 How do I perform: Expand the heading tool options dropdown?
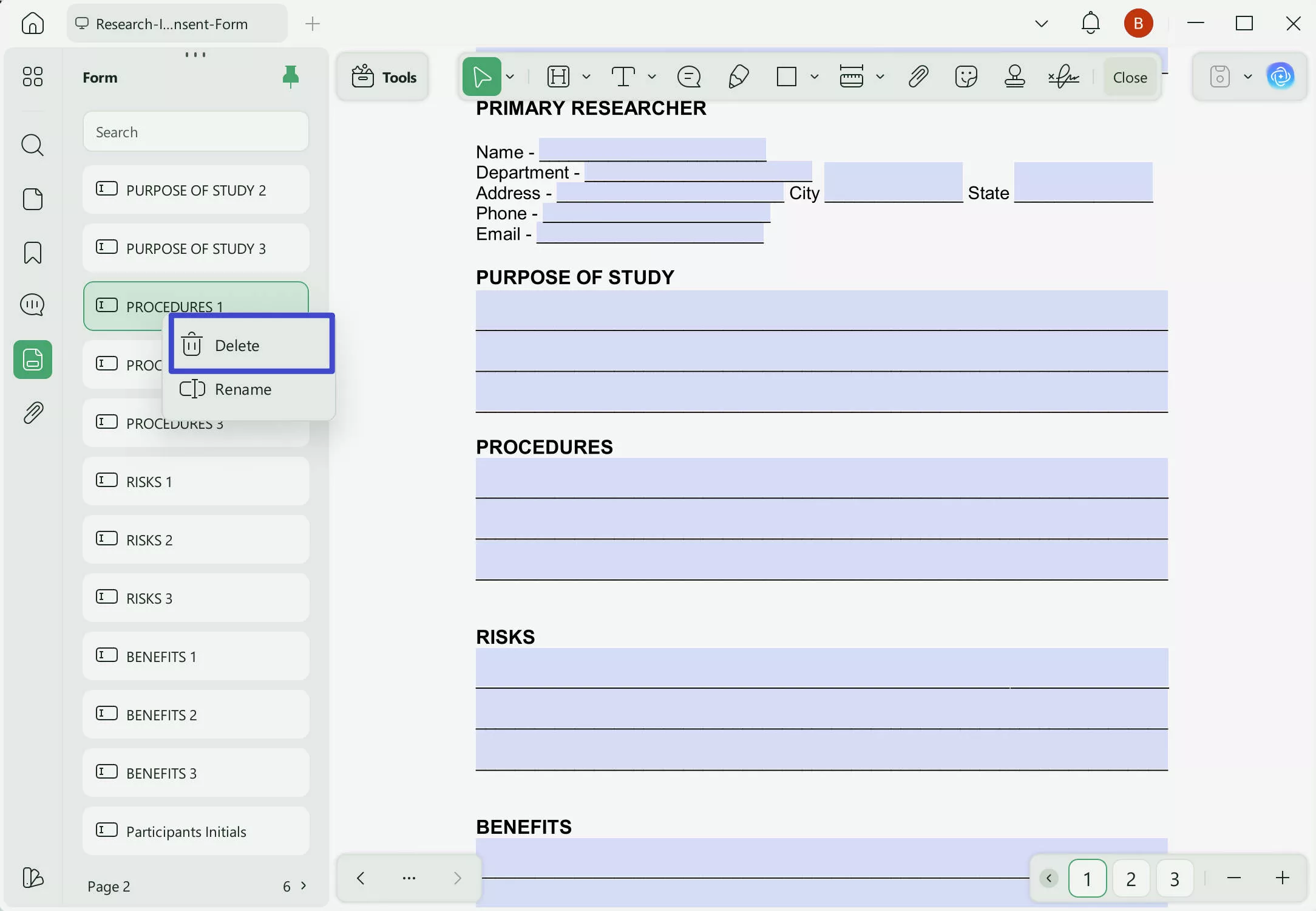[x=586, y=77]
